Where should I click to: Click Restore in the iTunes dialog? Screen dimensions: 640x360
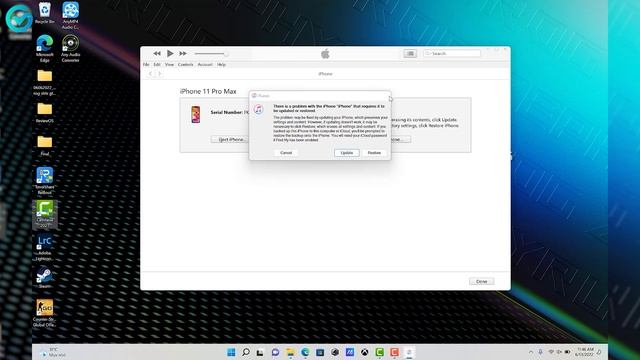coord(374,153)
